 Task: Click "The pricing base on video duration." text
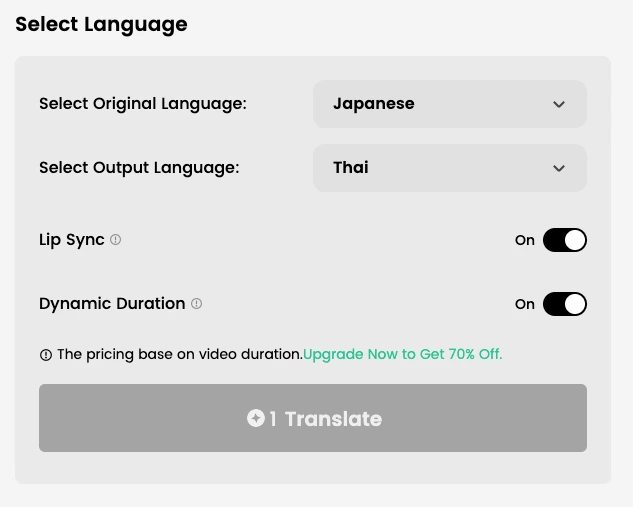(180, 354)
